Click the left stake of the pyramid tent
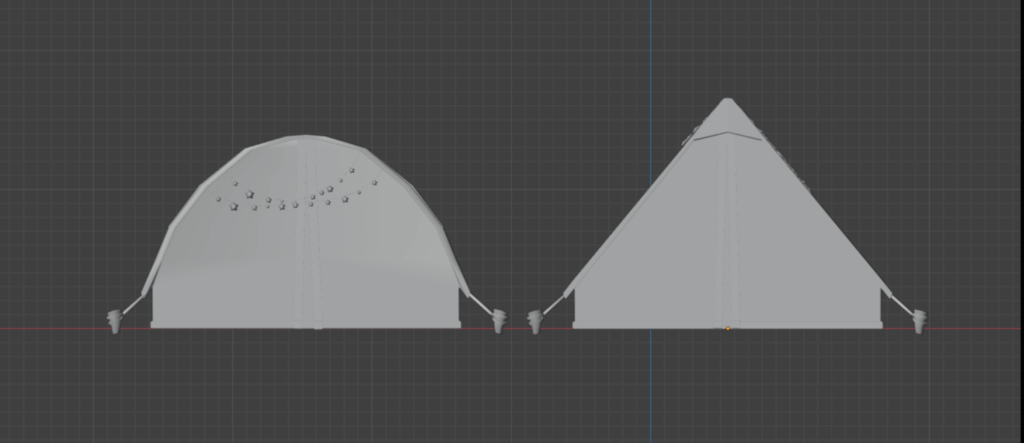 click(x=534, y=320)
